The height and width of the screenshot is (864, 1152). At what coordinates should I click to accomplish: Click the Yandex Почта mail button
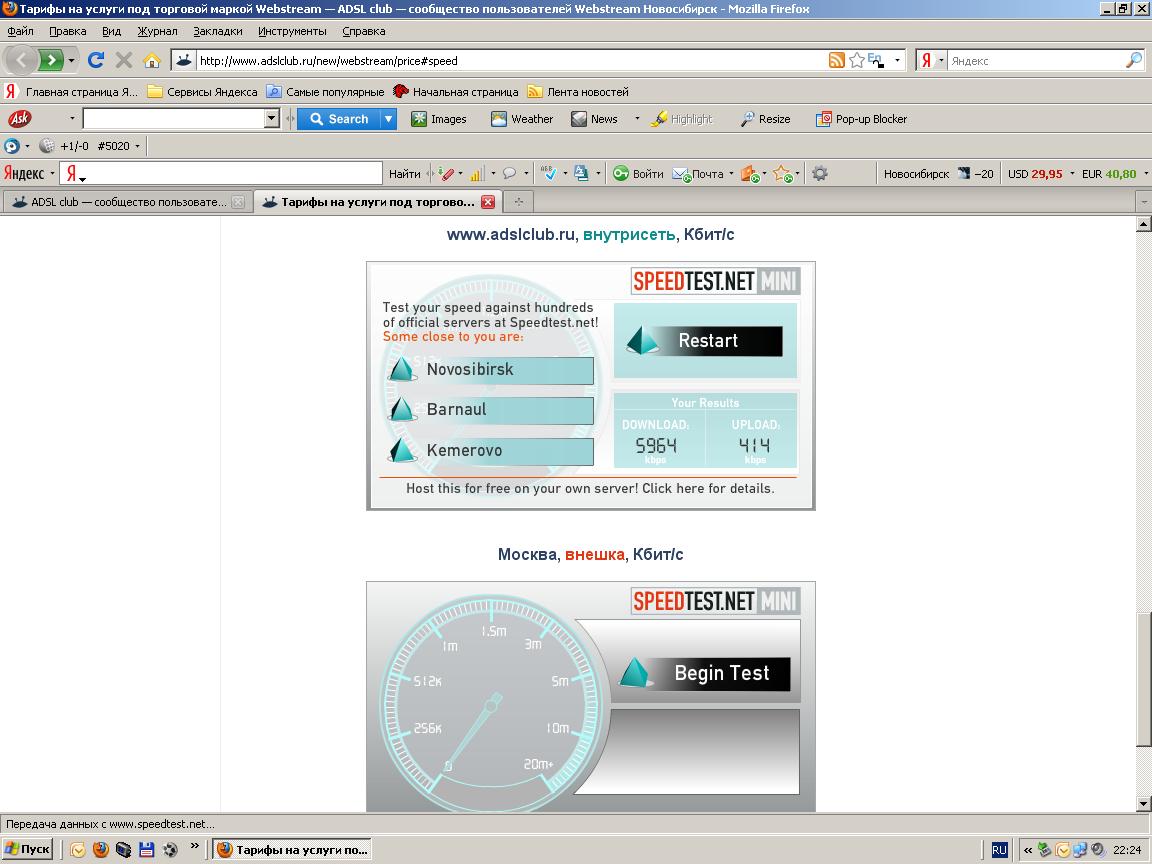[x=699, y=174]
